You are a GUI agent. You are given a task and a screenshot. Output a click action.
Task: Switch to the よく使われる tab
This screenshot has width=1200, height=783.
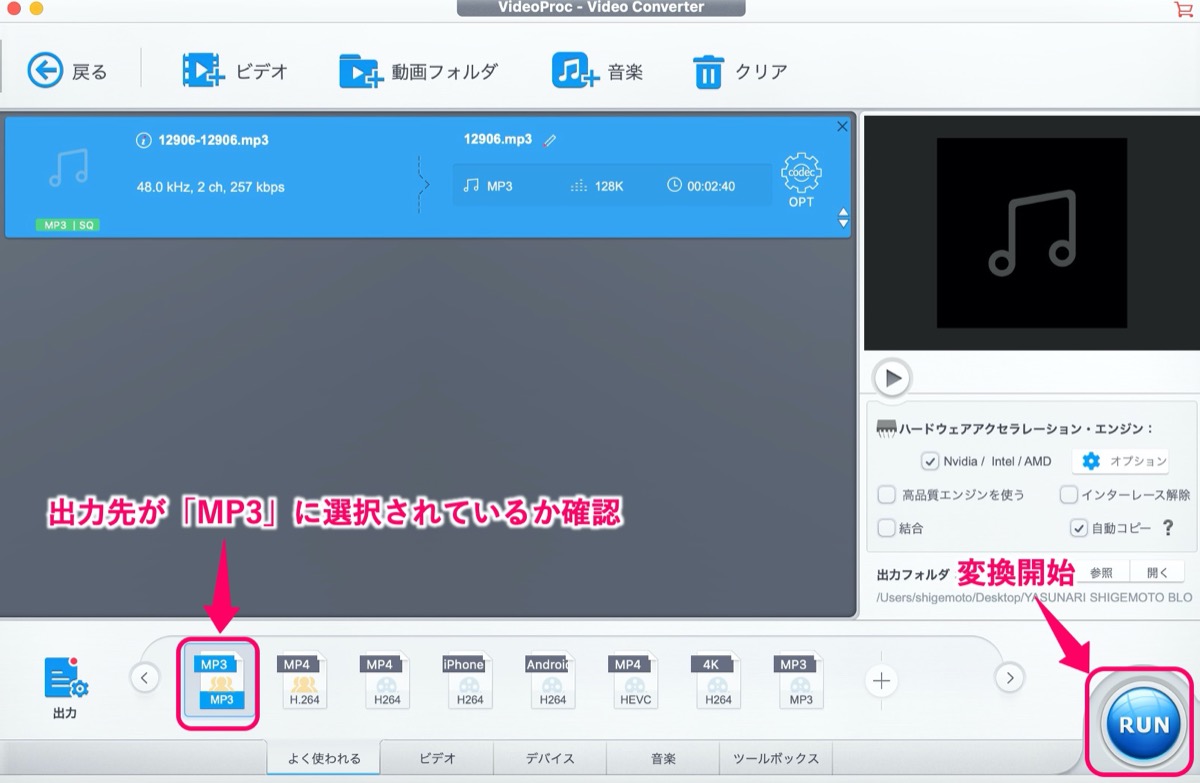[323, 757]
